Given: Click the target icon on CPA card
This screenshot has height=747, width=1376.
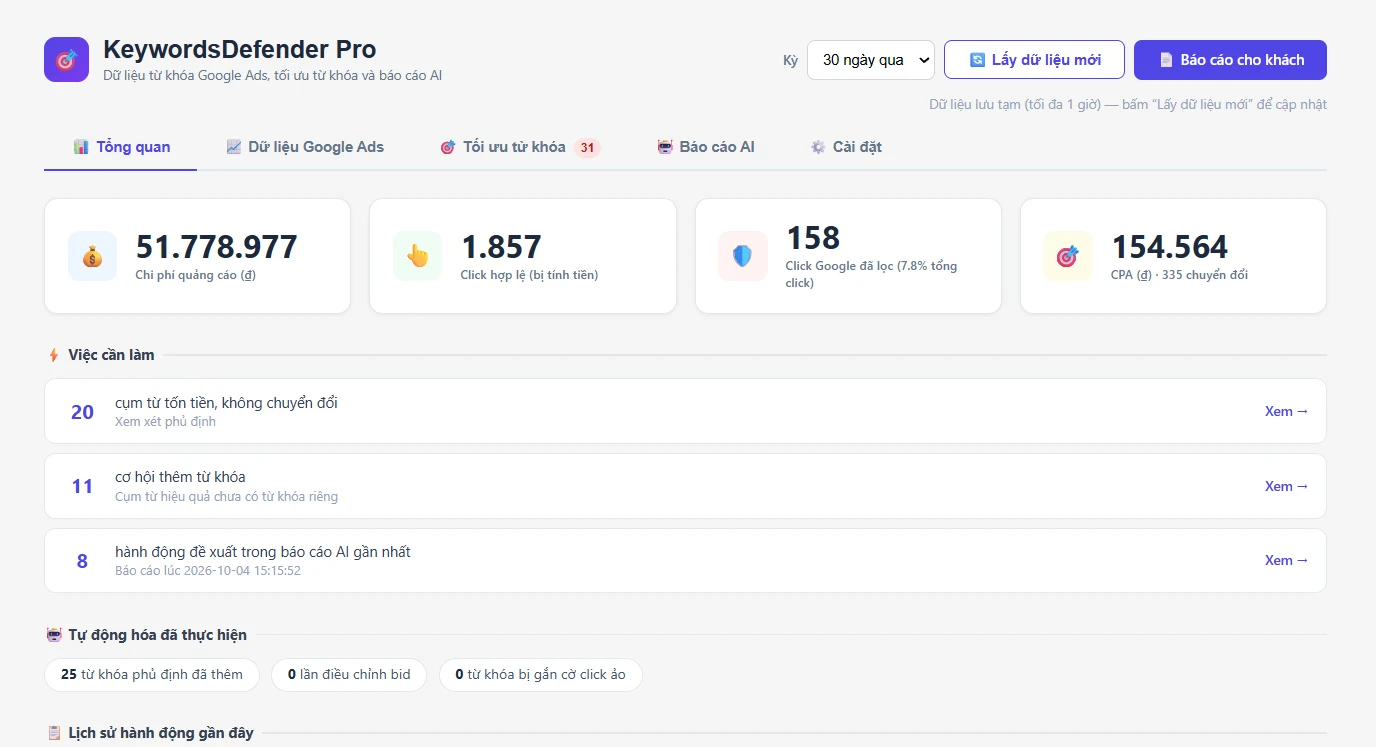Looking at the screenshot, I should 1068,256.
